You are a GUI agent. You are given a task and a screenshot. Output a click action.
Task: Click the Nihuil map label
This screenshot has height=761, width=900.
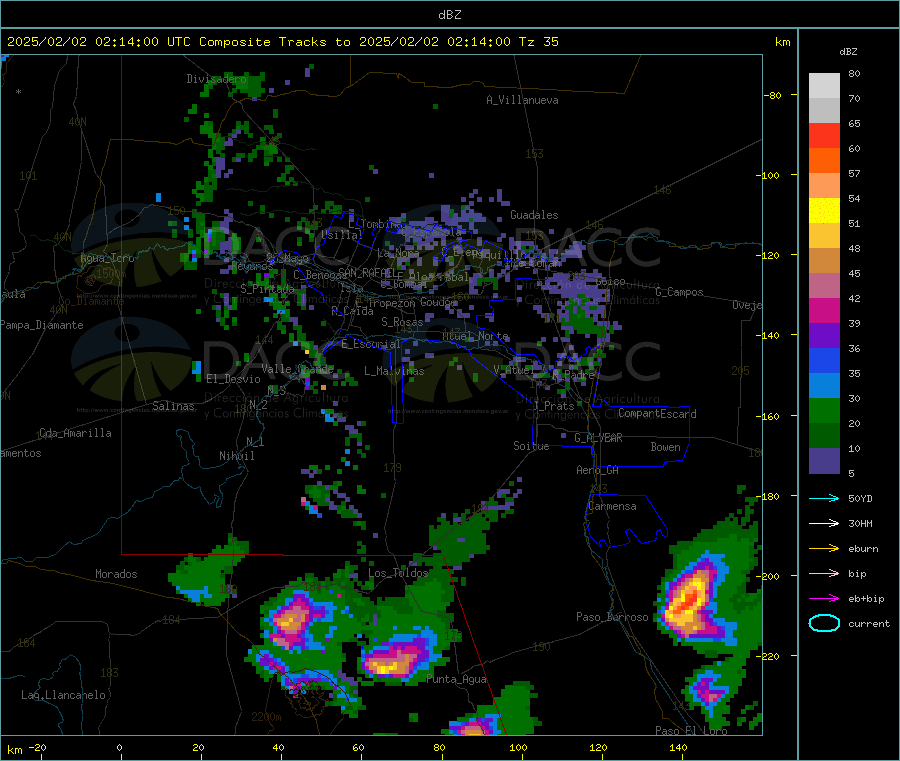(x=236, y=456)
